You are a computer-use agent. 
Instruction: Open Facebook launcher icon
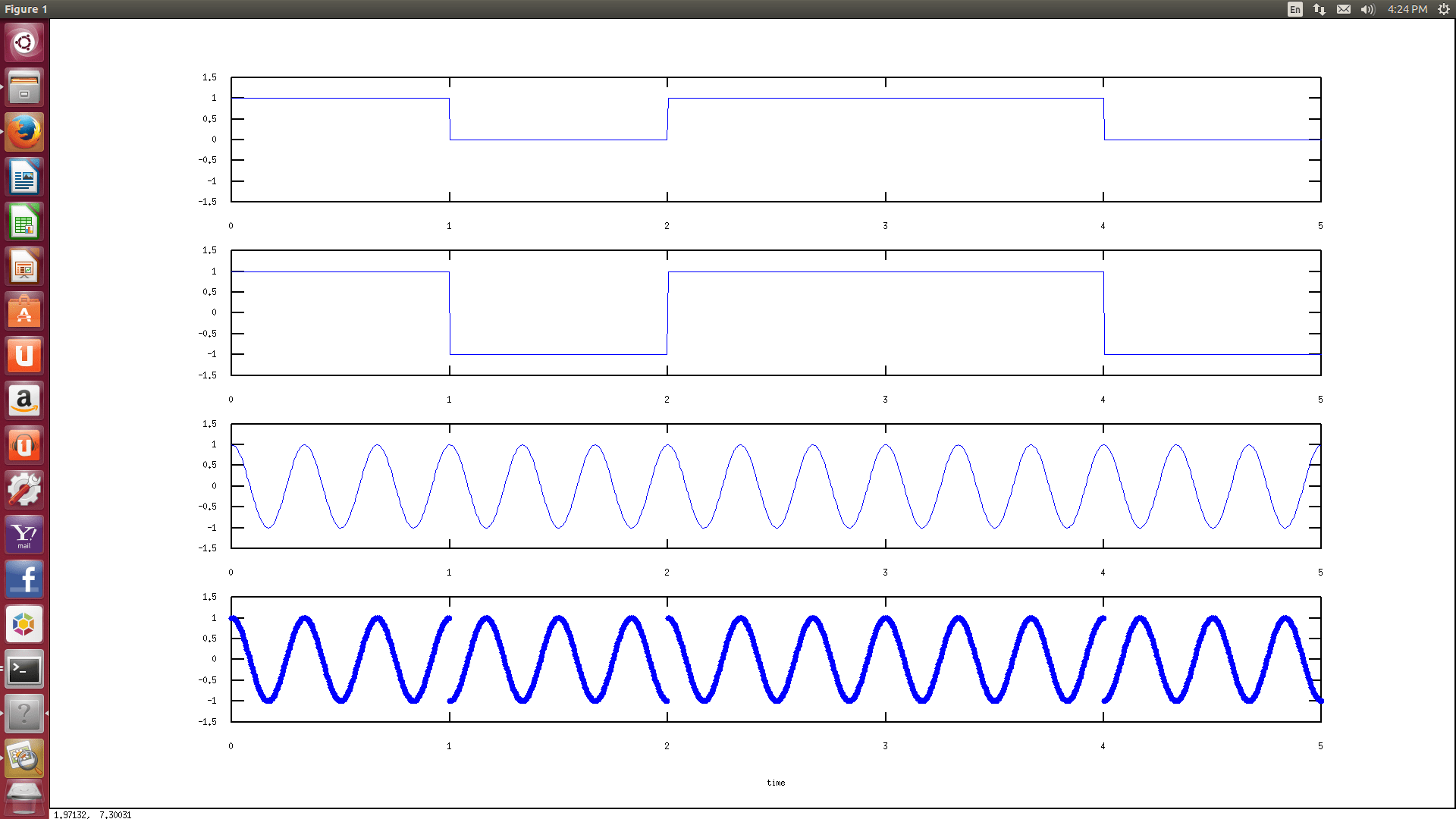click(24, 579)
